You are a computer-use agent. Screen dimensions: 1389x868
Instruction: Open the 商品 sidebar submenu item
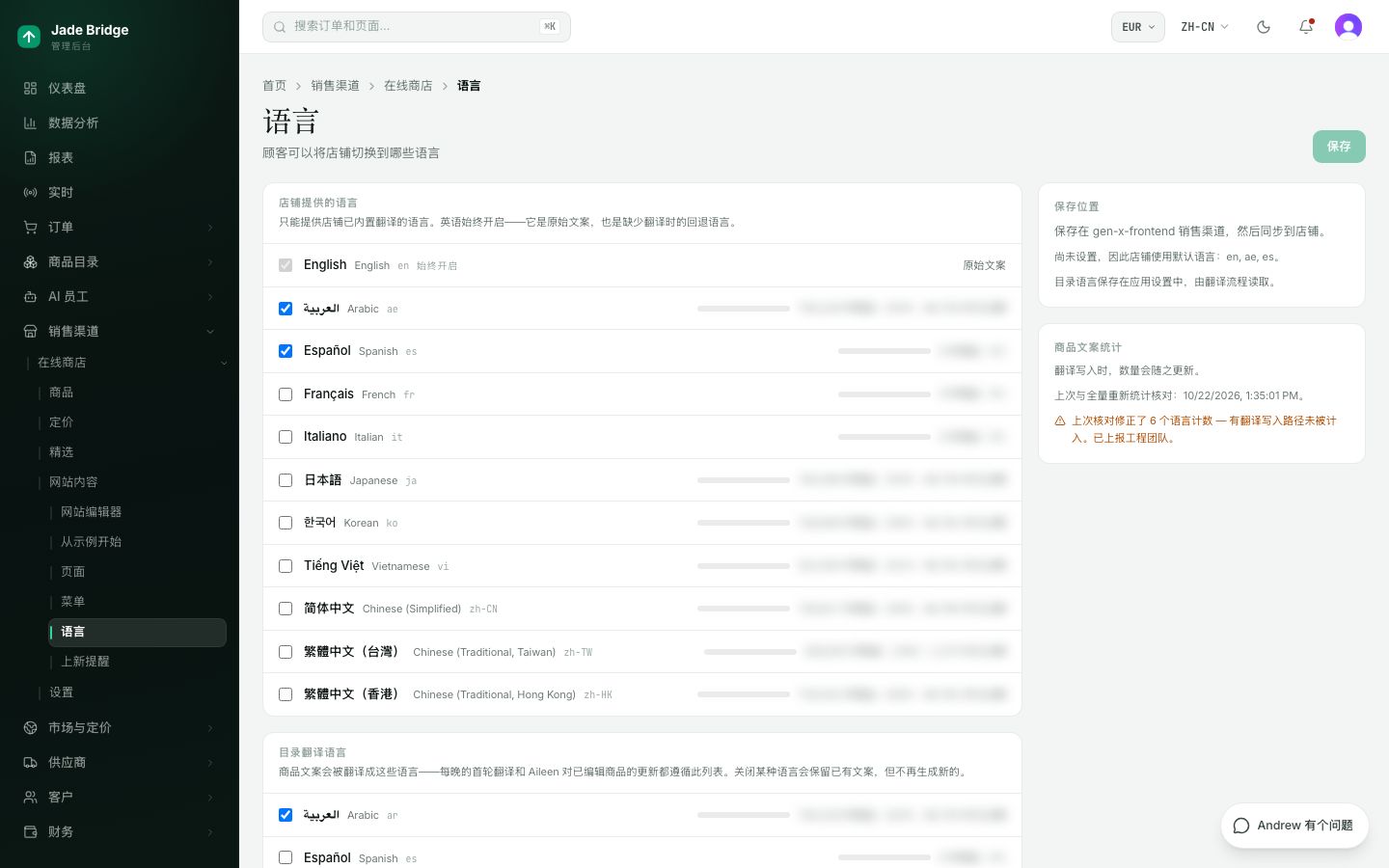[x=62, y=393]
